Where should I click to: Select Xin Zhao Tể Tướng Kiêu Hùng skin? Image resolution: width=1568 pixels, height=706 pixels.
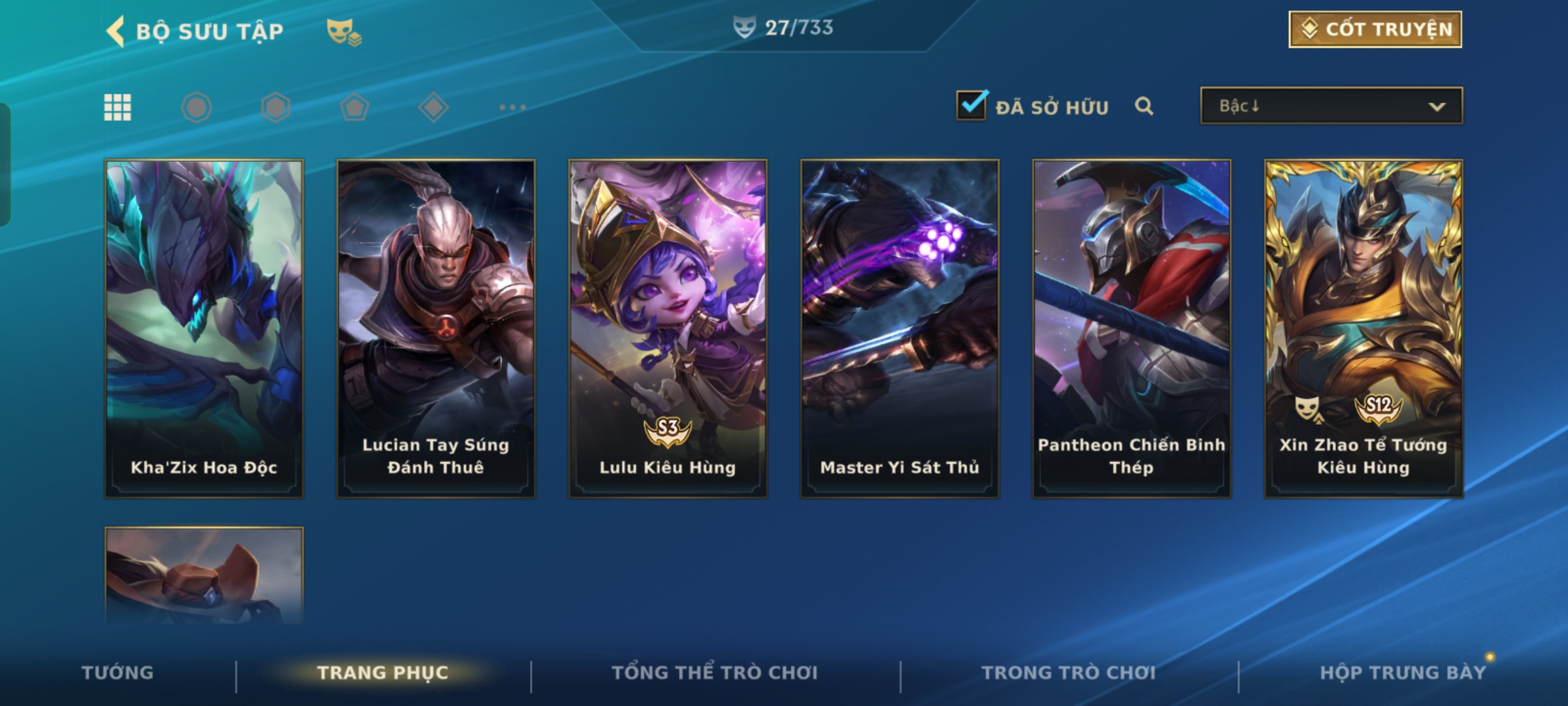tap(1364, 329)
